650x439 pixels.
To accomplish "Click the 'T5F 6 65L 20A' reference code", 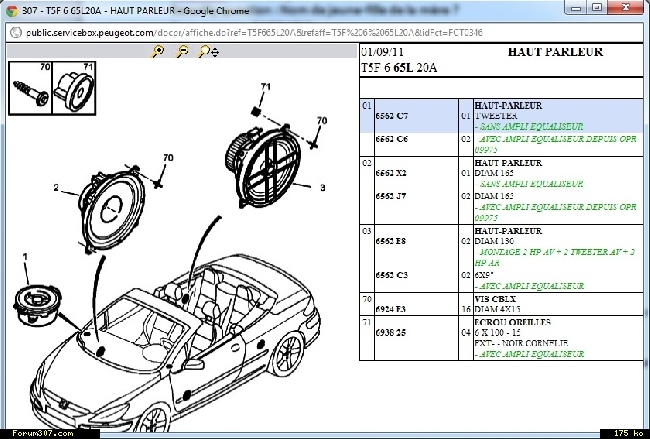I will 399,68.
